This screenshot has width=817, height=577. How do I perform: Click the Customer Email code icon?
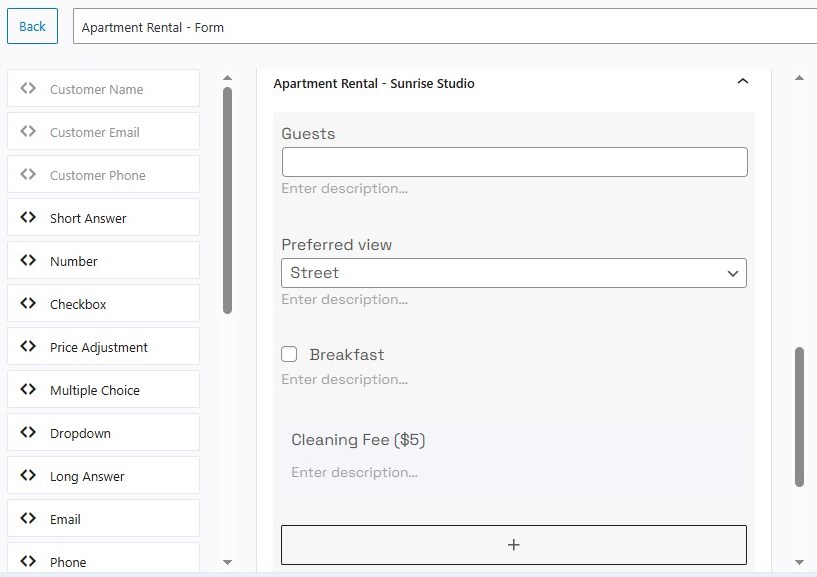tap(28, 131)
